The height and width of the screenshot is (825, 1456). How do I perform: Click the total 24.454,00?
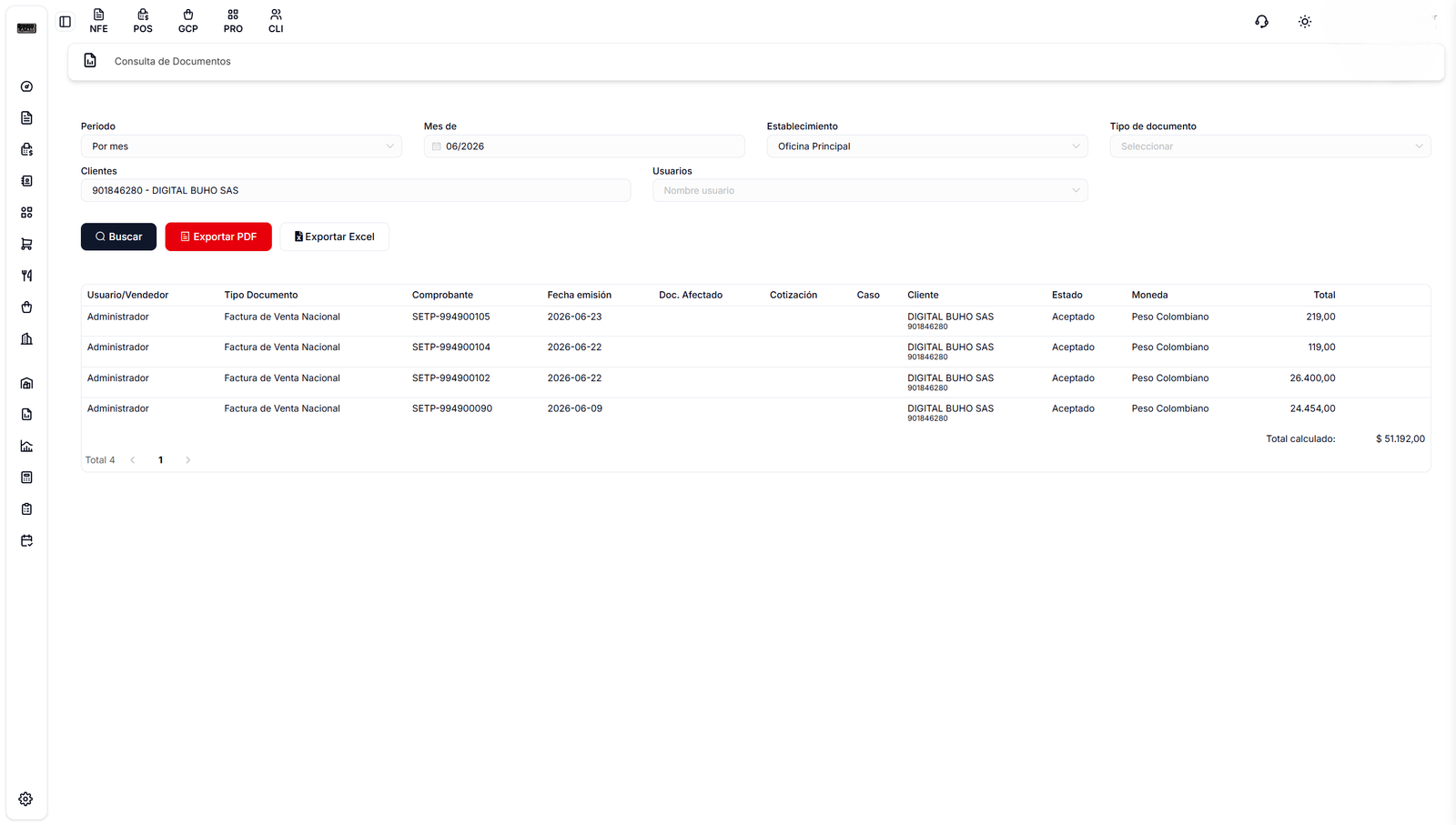[x=1312, y=408]
